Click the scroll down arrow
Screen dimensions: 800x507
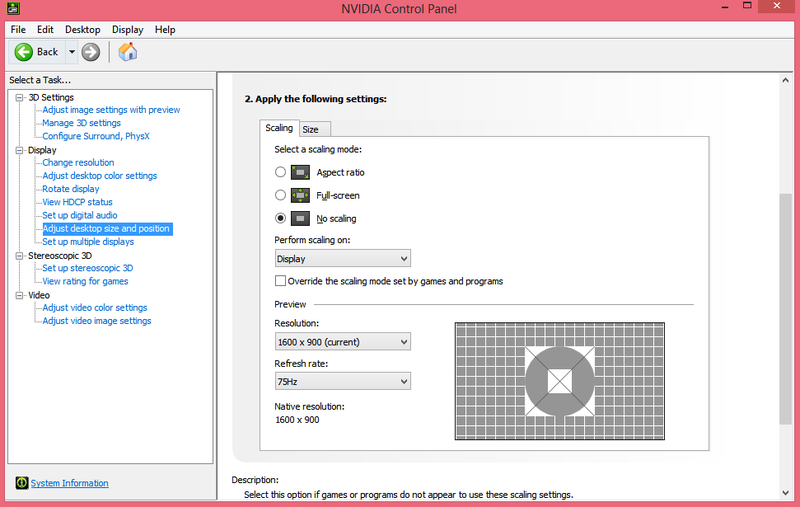pyautogui.click(x=785, y=493)
